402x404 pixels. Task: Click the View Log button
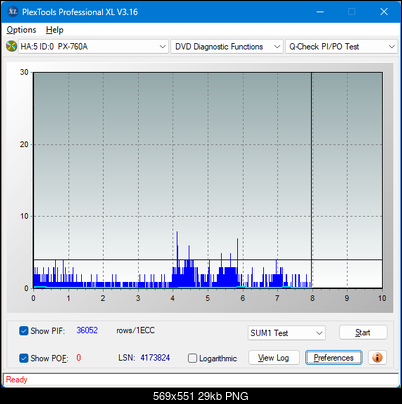click(274, 358)
